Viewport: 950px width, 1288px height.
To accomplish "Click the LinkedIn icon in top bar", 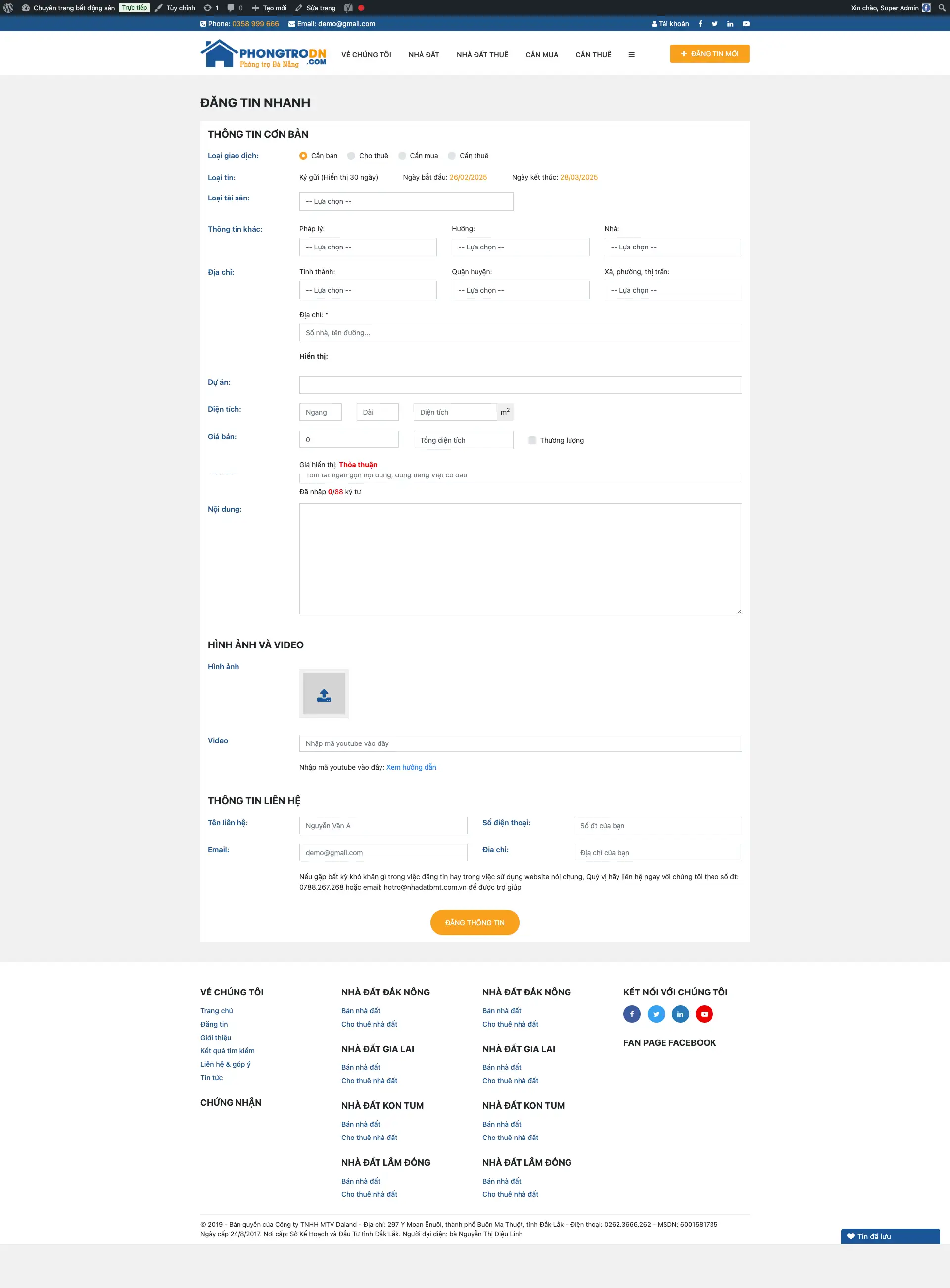I will tap(730, 24).
